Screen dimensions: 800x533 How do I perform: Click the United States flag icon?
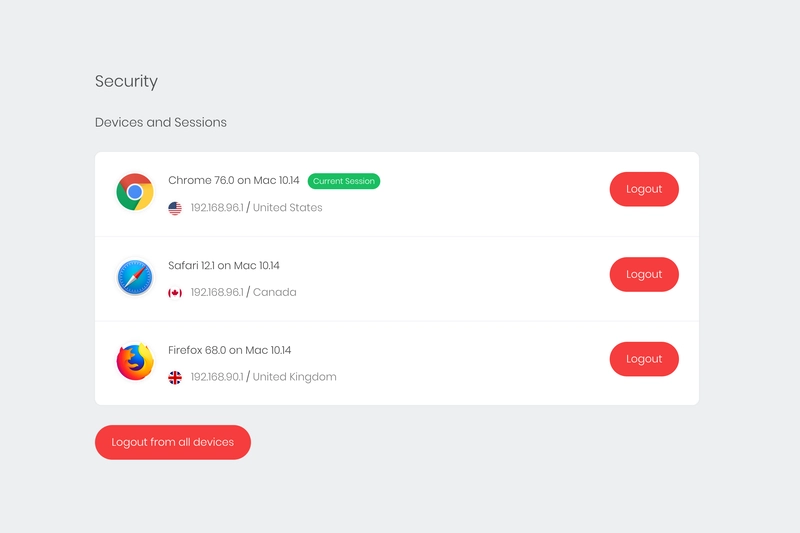[175, 208]
